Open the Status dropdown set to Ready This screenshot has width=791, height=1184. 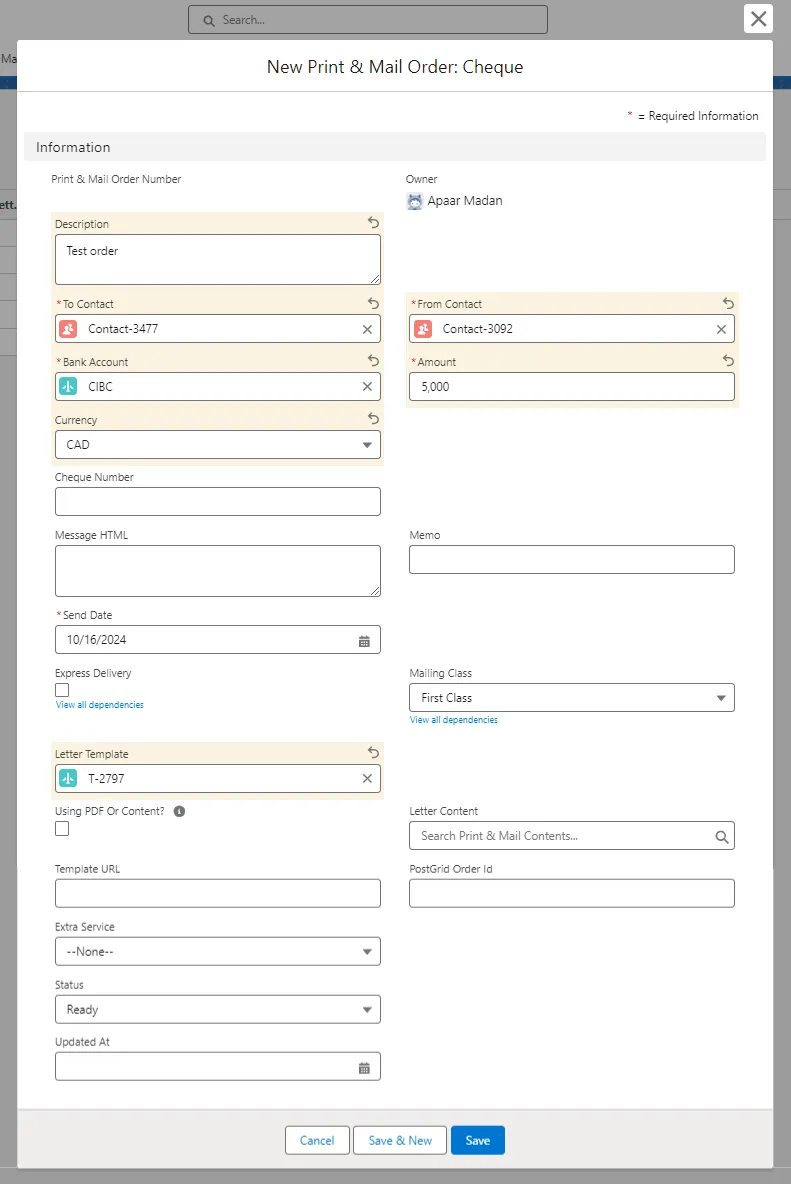click(217, 1010)
